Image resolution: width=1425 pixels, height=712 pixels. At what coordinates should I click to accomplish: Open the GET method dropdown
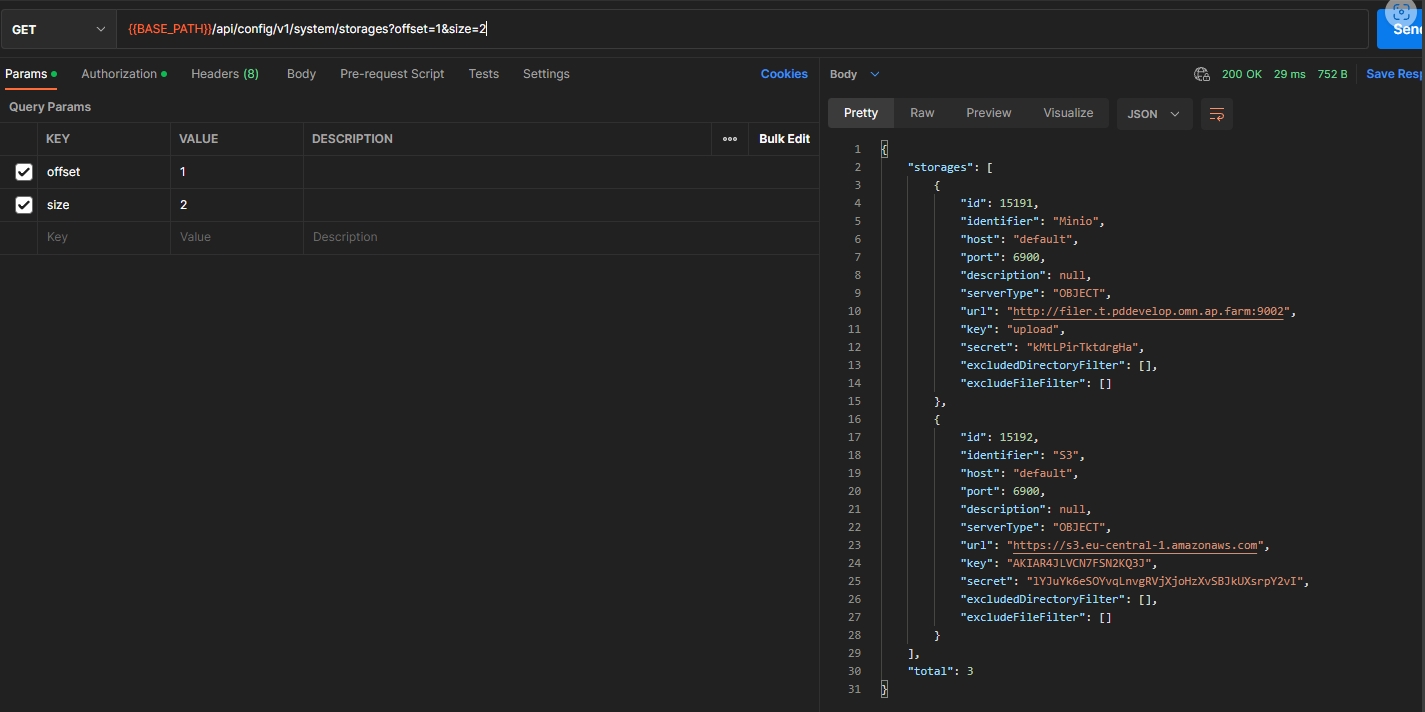click(x=58, y=30)
